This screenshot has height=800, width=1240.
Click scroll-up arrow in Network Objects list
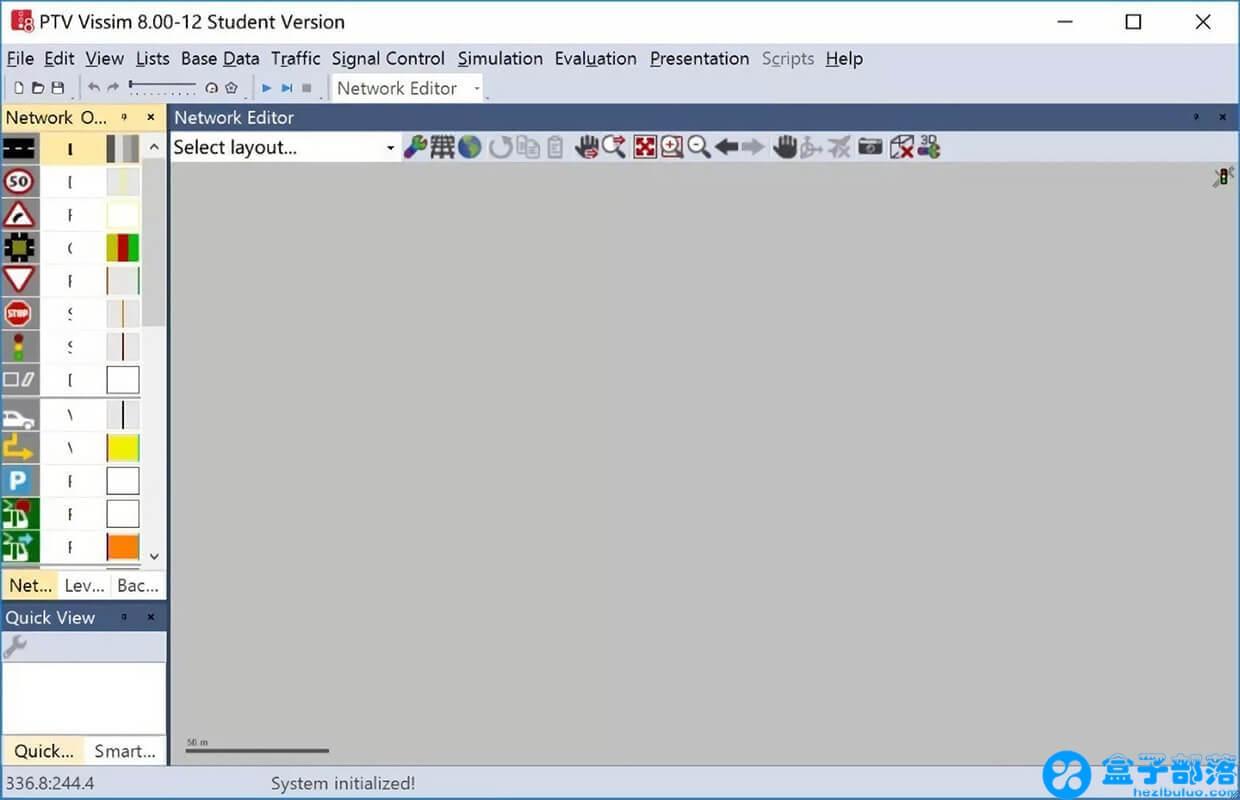pos(154,147)
